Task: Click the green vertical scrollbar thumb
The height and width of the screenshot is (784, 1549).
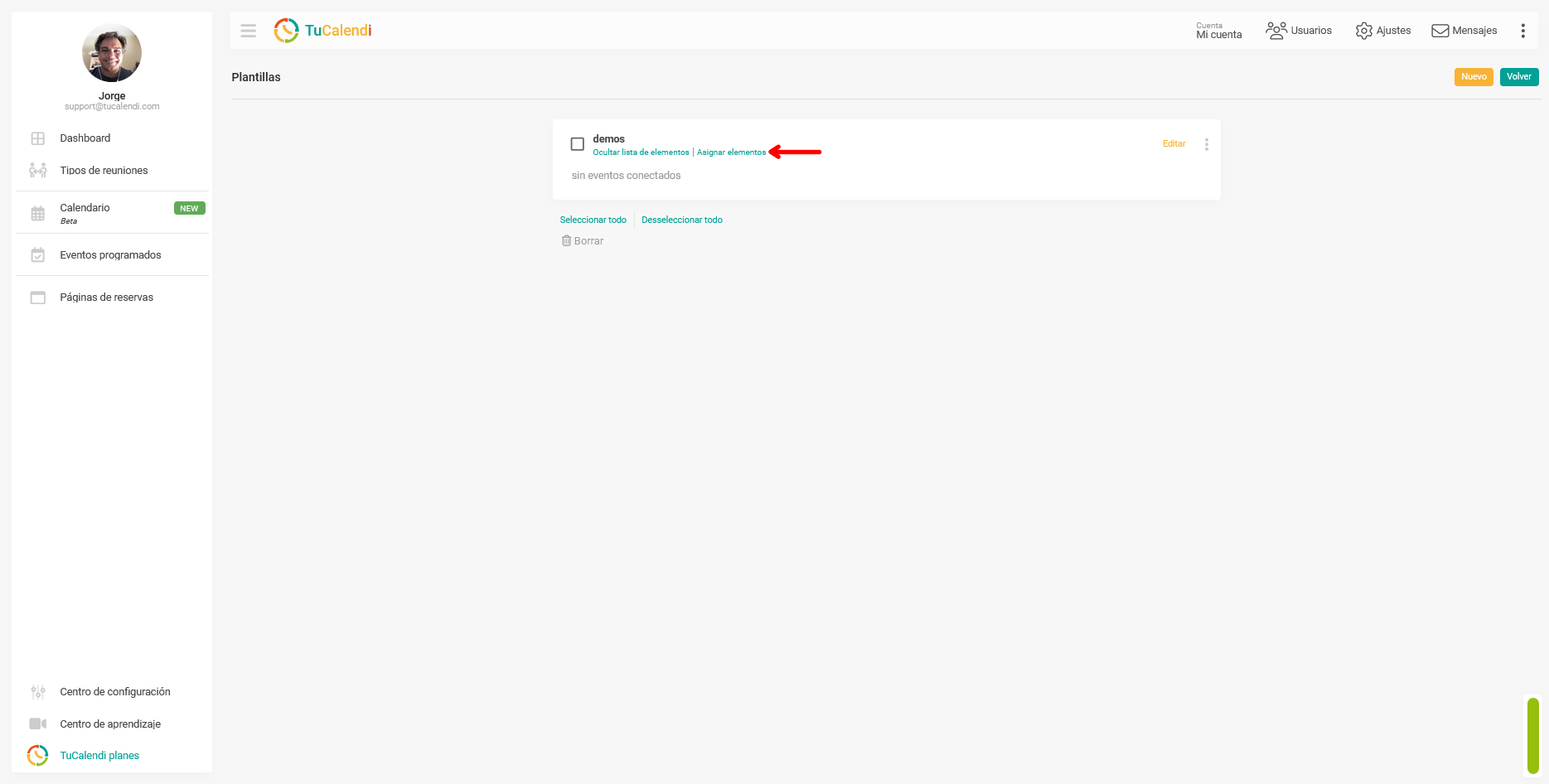Action: point(1533,736)
